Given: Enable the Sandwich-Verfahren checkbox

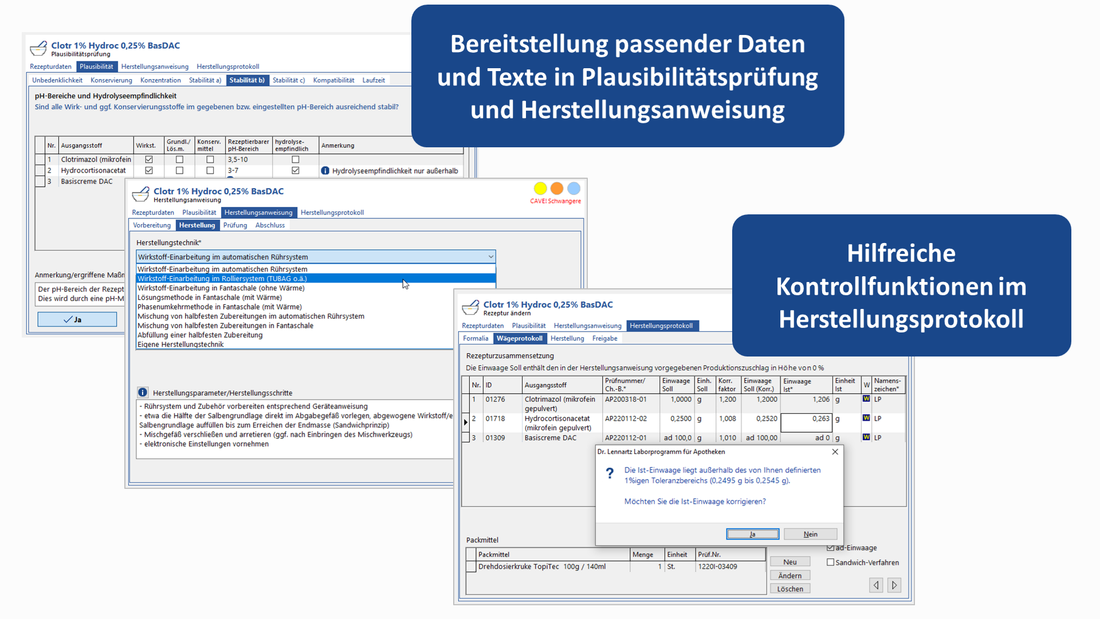Looking at the screenshot, I should click(831, 562).
